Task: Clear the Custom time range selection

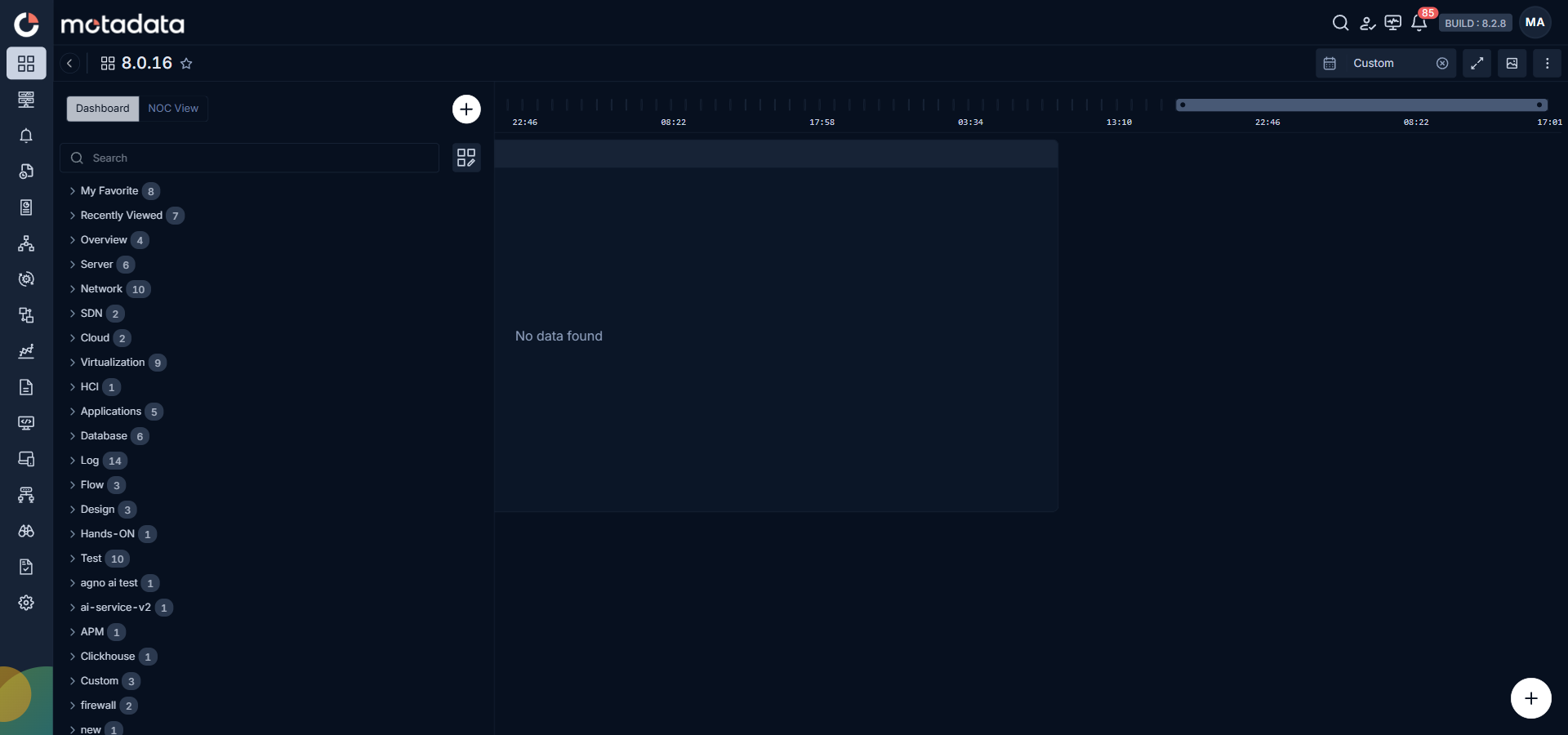Action: 1442,63
